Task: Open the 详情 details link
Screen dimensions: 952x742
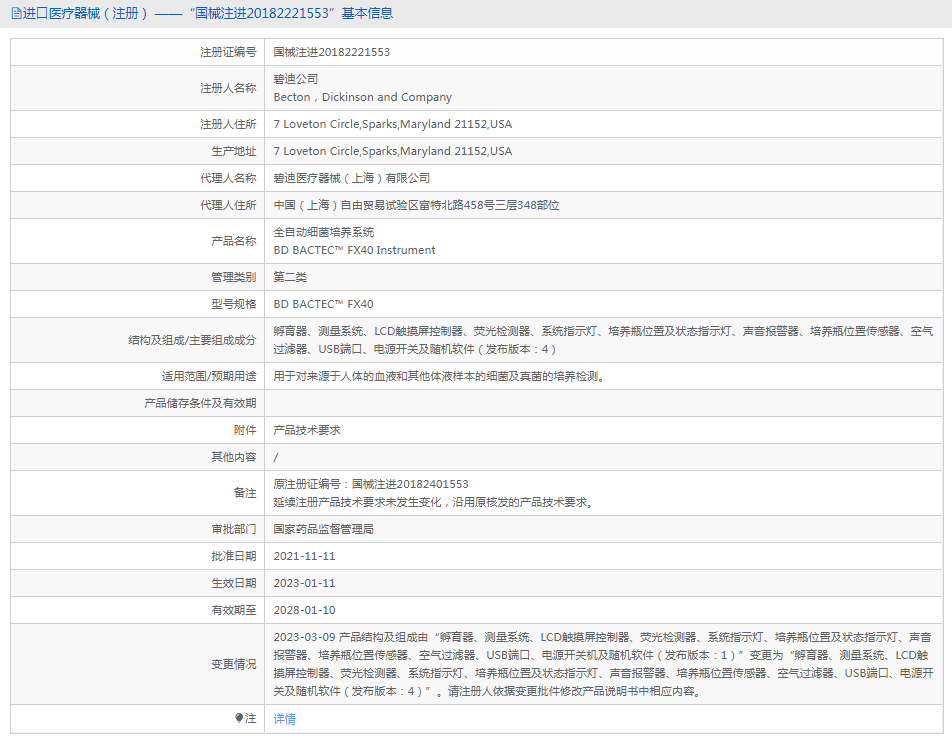Action: pyautogui.click(x=285, y=719)
